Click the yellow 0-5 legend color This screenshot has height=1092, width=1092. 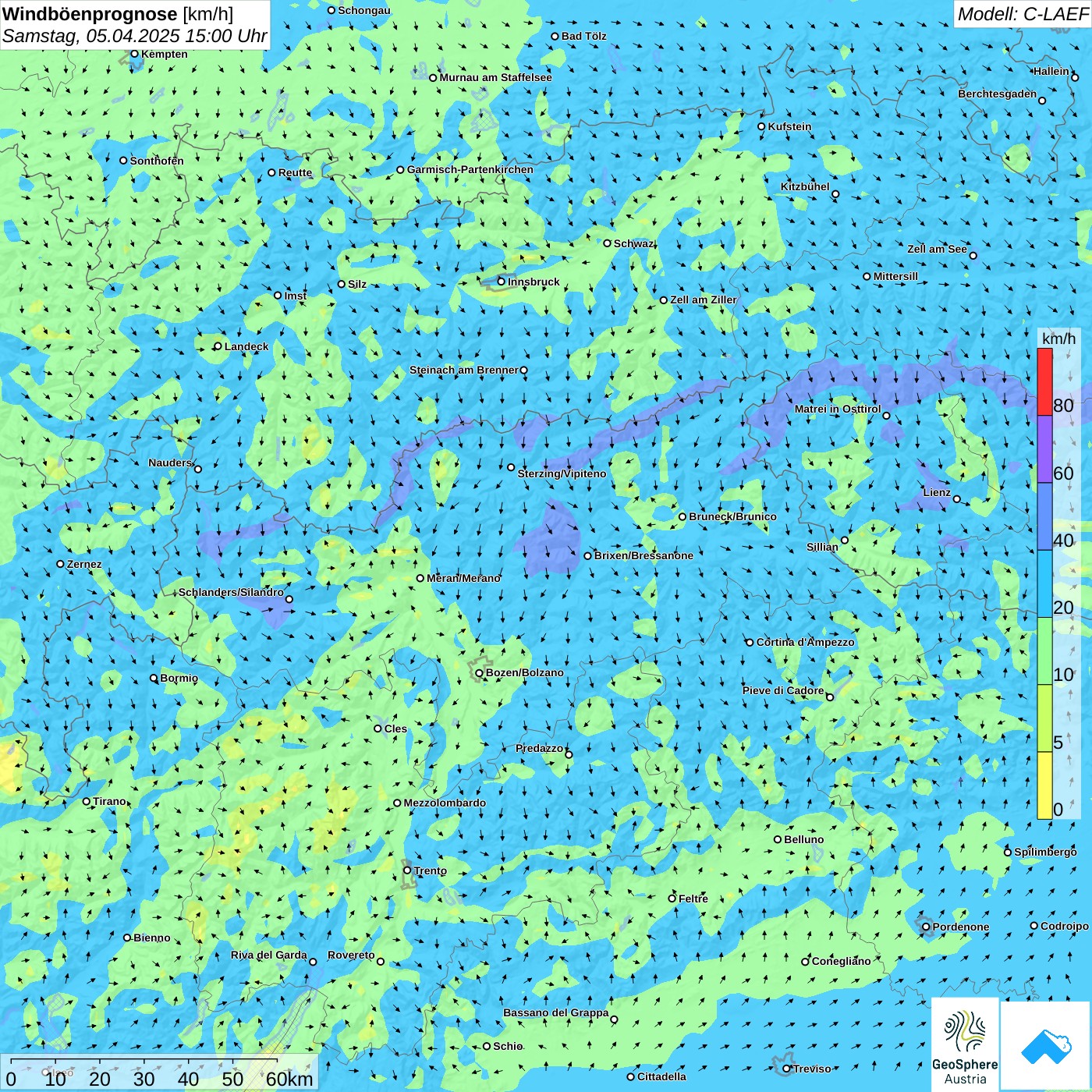tap(1044, 785)
